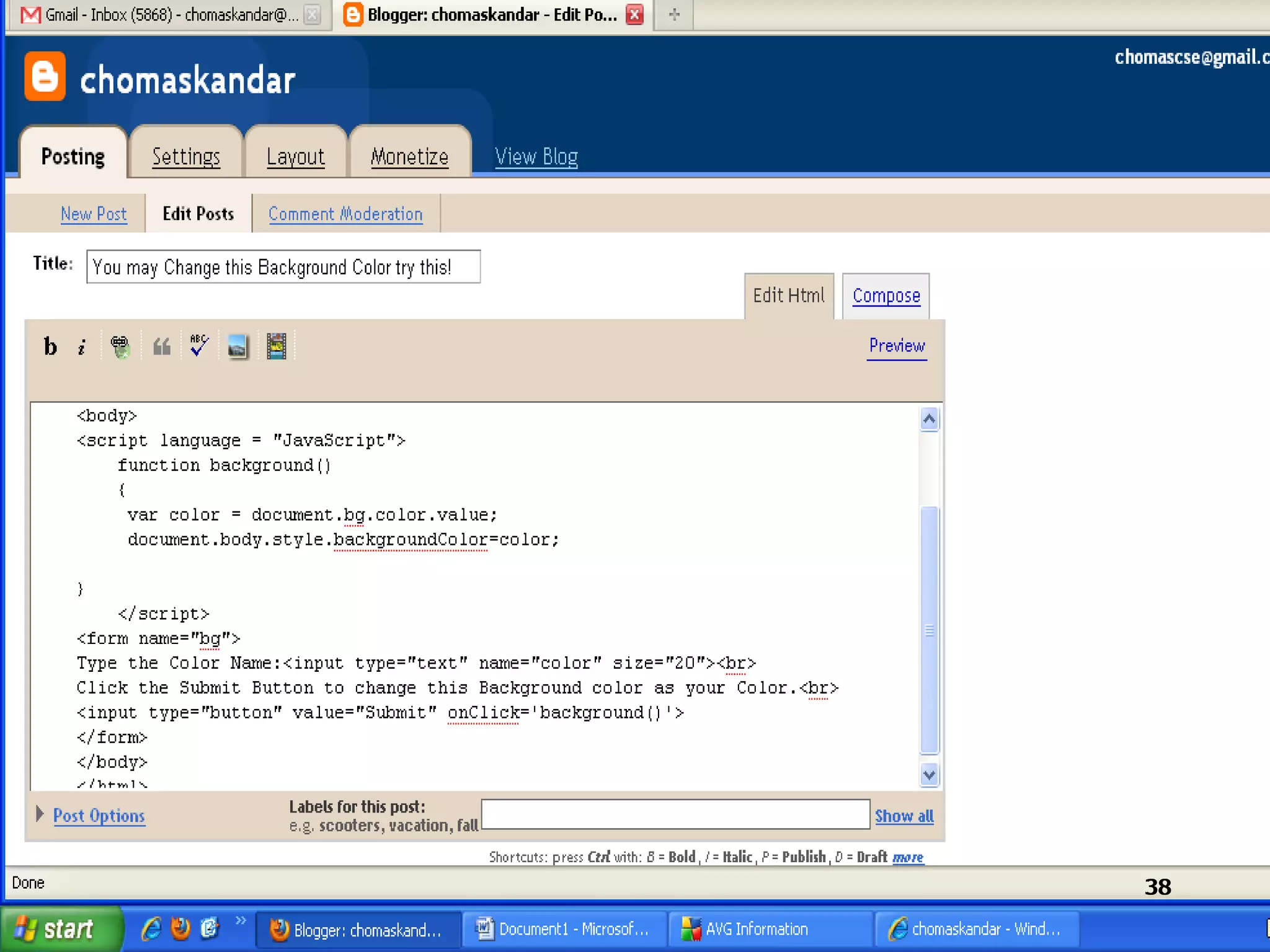Image resolution: width=1270 pixels, height=952 pixels.
Task: Click the add image icon
Action: point(237,346)
